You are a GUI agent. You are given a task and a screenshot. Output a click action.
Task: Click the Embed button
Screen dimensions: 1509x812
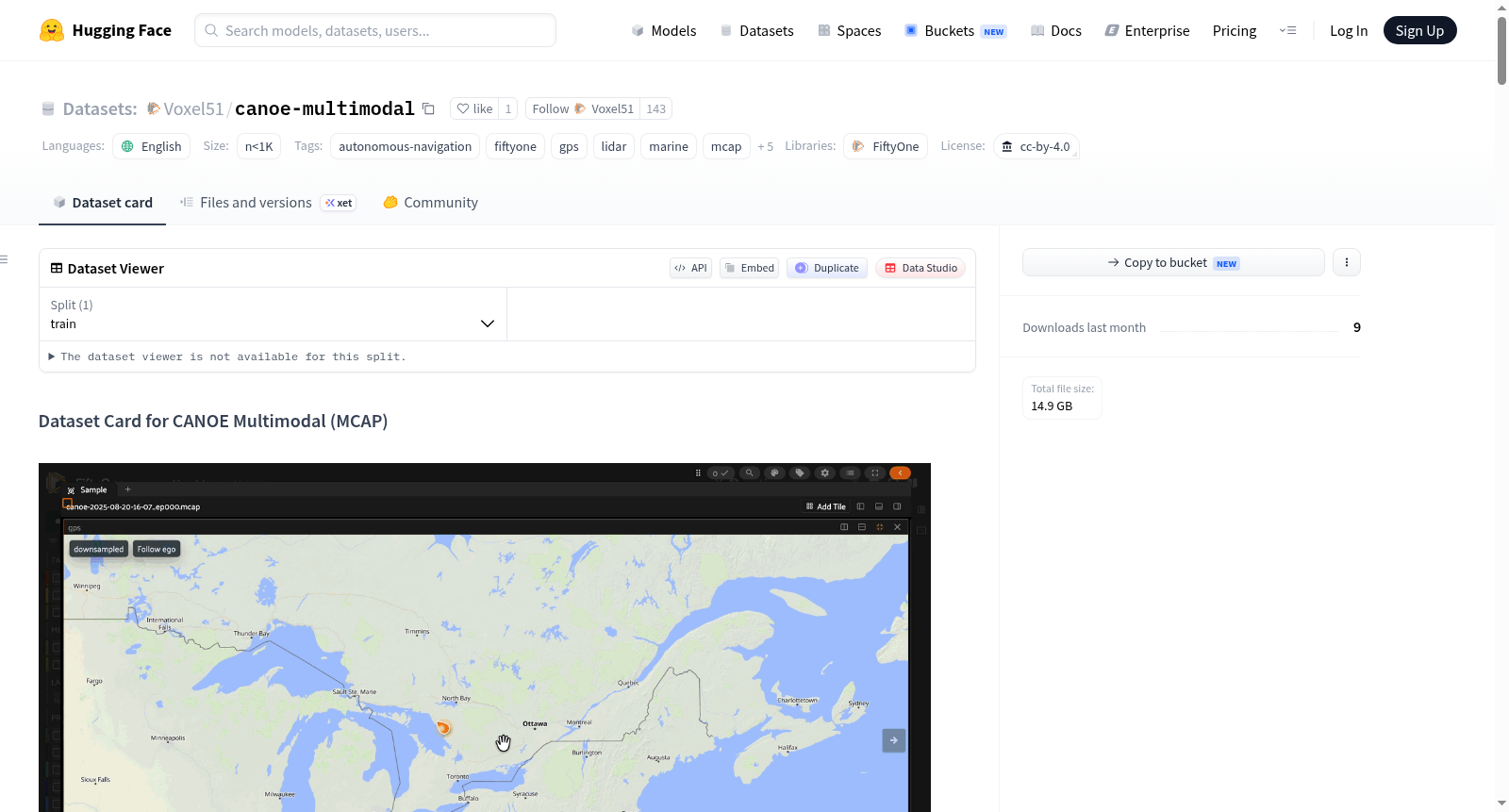pos(750,268)
